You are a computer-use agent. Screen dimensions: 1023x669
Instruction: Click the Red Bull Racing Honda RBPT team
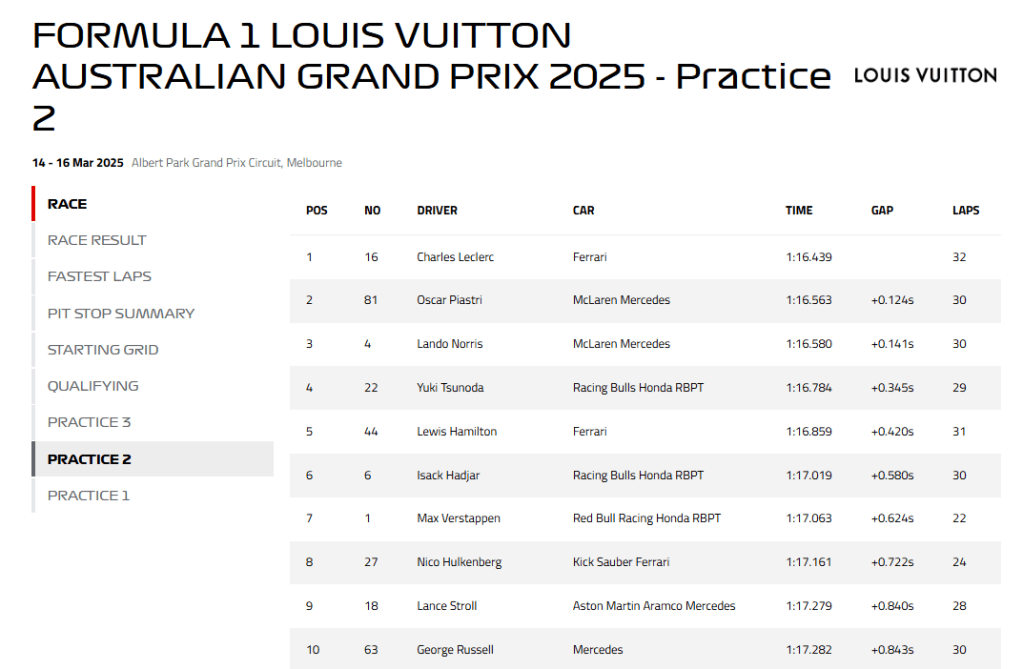point(646,518)
